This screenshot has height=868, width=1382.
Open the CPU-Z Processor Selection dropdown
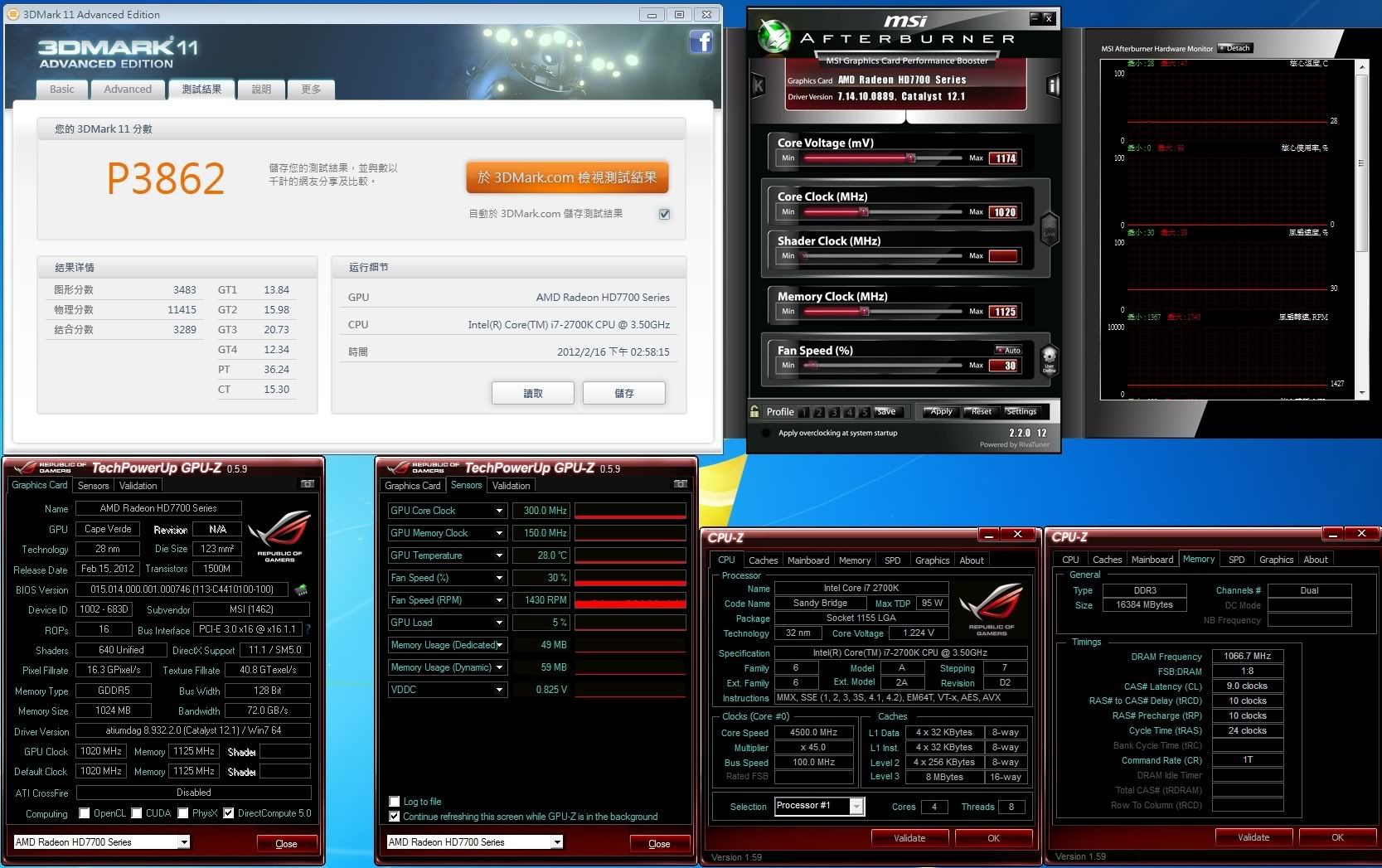tap(856, 807)
